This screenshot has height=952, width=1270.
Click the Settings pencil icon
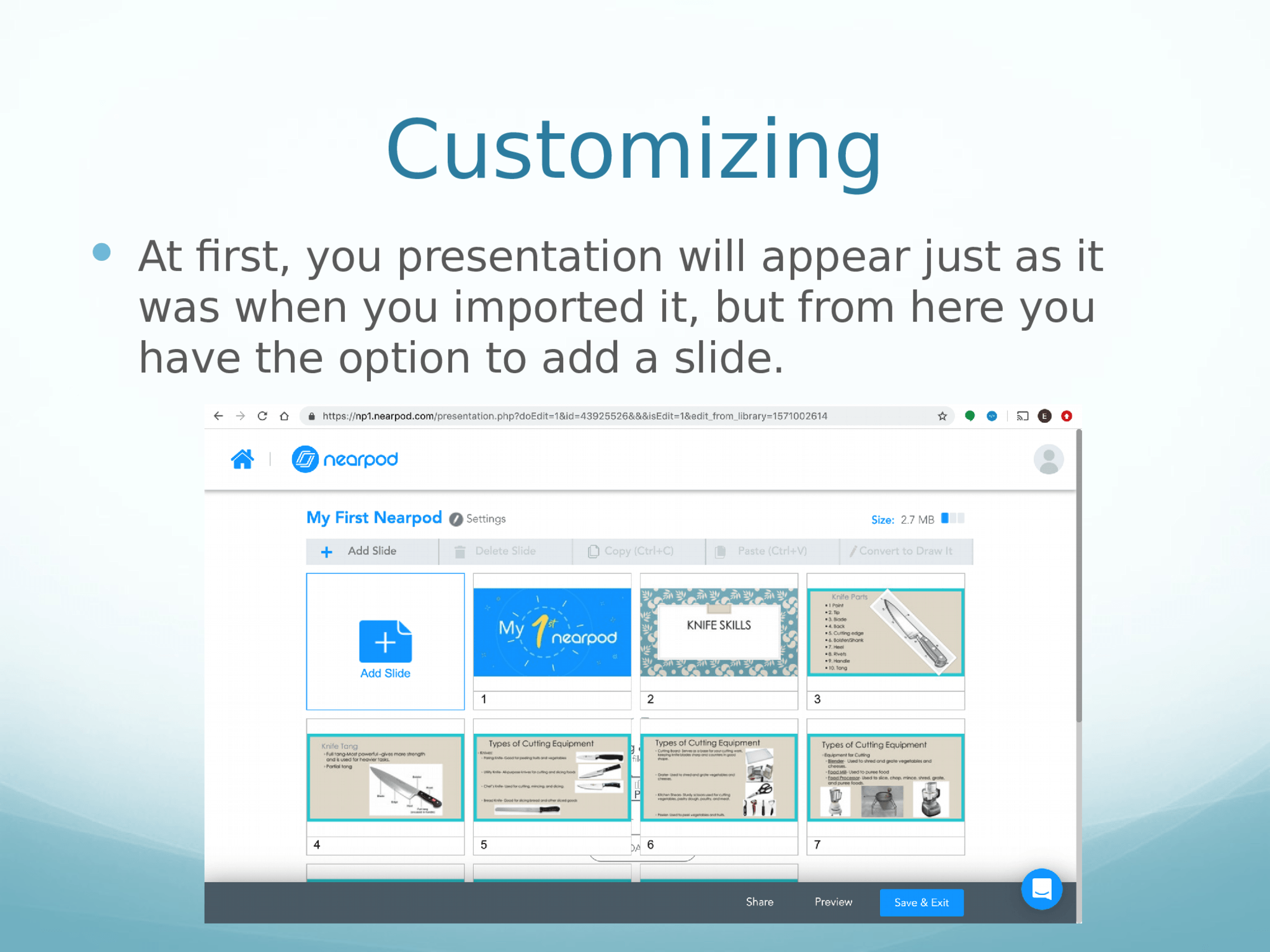(456, 519)
